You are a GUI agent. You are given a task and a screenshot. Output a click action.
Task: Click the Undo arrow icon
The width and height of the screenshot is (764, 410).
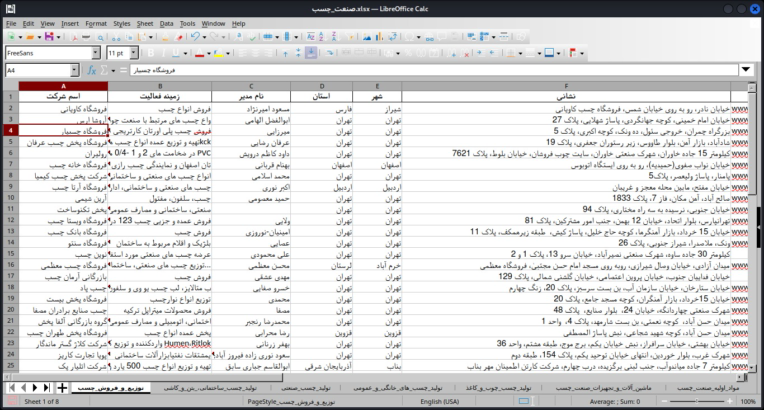(195, 37)
